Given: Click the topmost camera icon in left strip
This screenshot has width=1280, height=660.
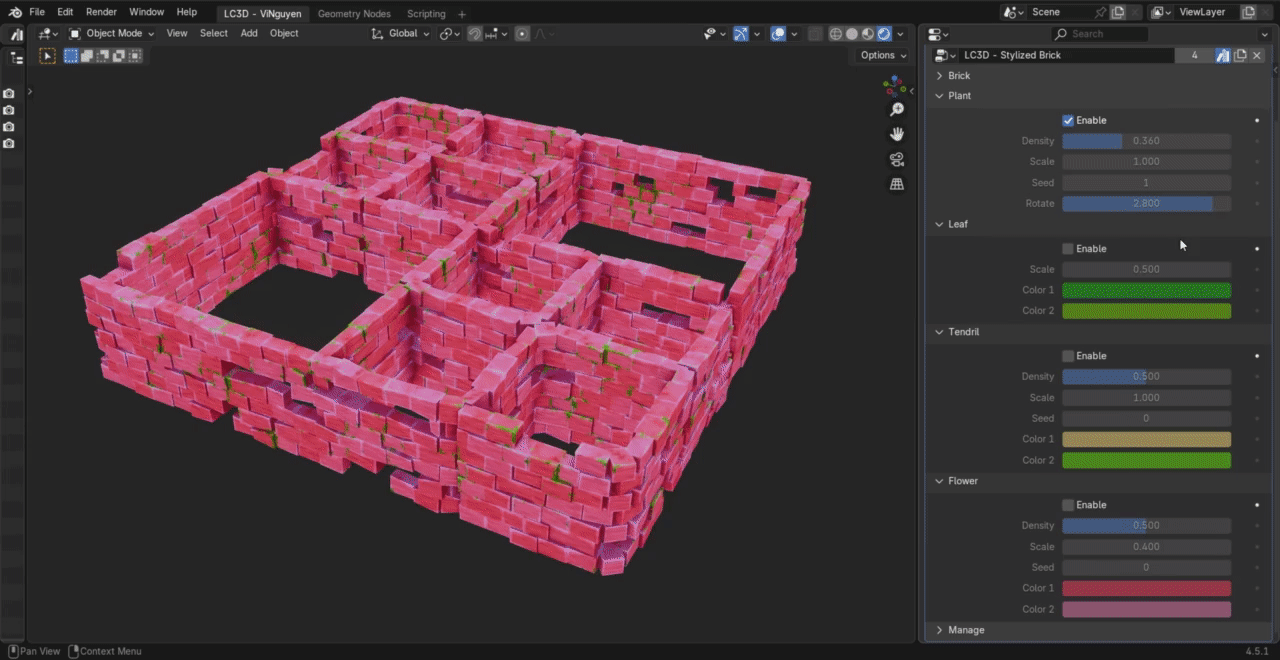Looking at the screenshot, I should click(9, 93).
